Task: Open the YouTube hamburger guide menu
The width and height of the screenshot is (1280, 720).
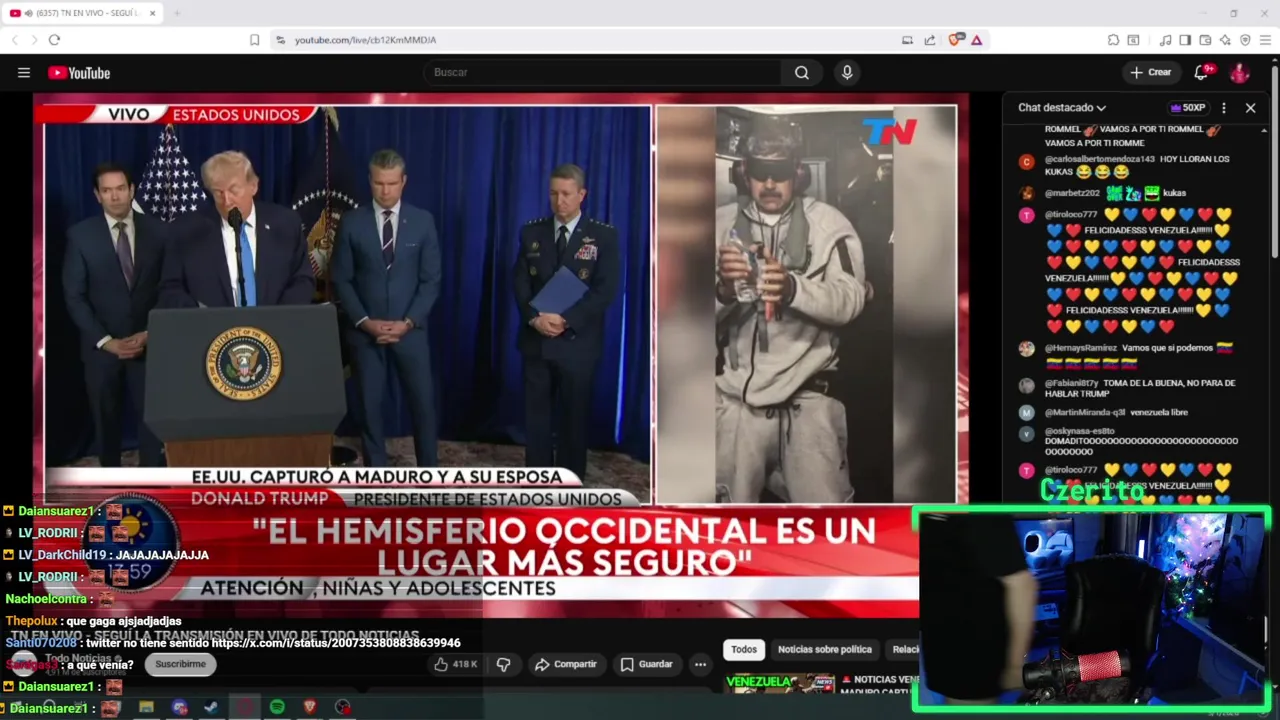Action: pos(24,72)
